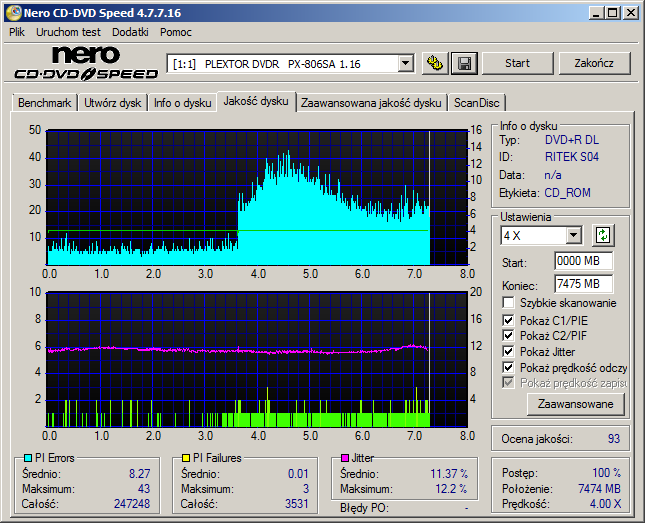Open the Plik menu
The height and width of the screenshot is (523, 645).
17,32
